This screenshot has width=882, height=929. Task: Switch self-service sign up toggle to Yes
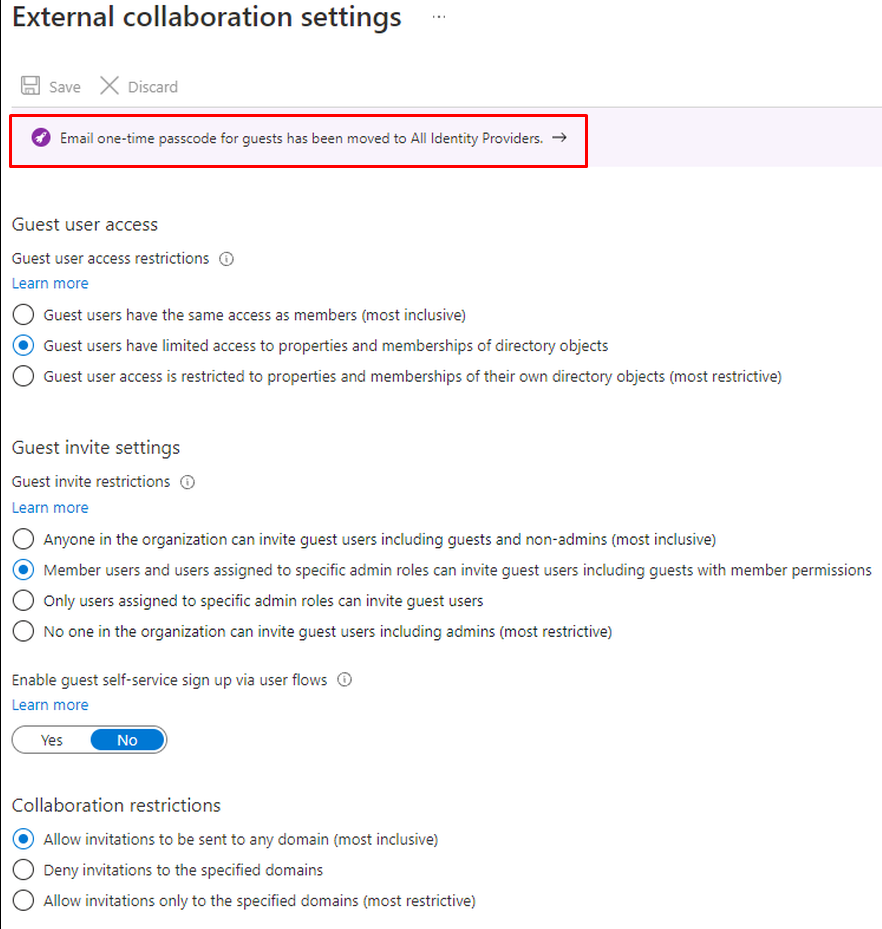coord(52,740)
